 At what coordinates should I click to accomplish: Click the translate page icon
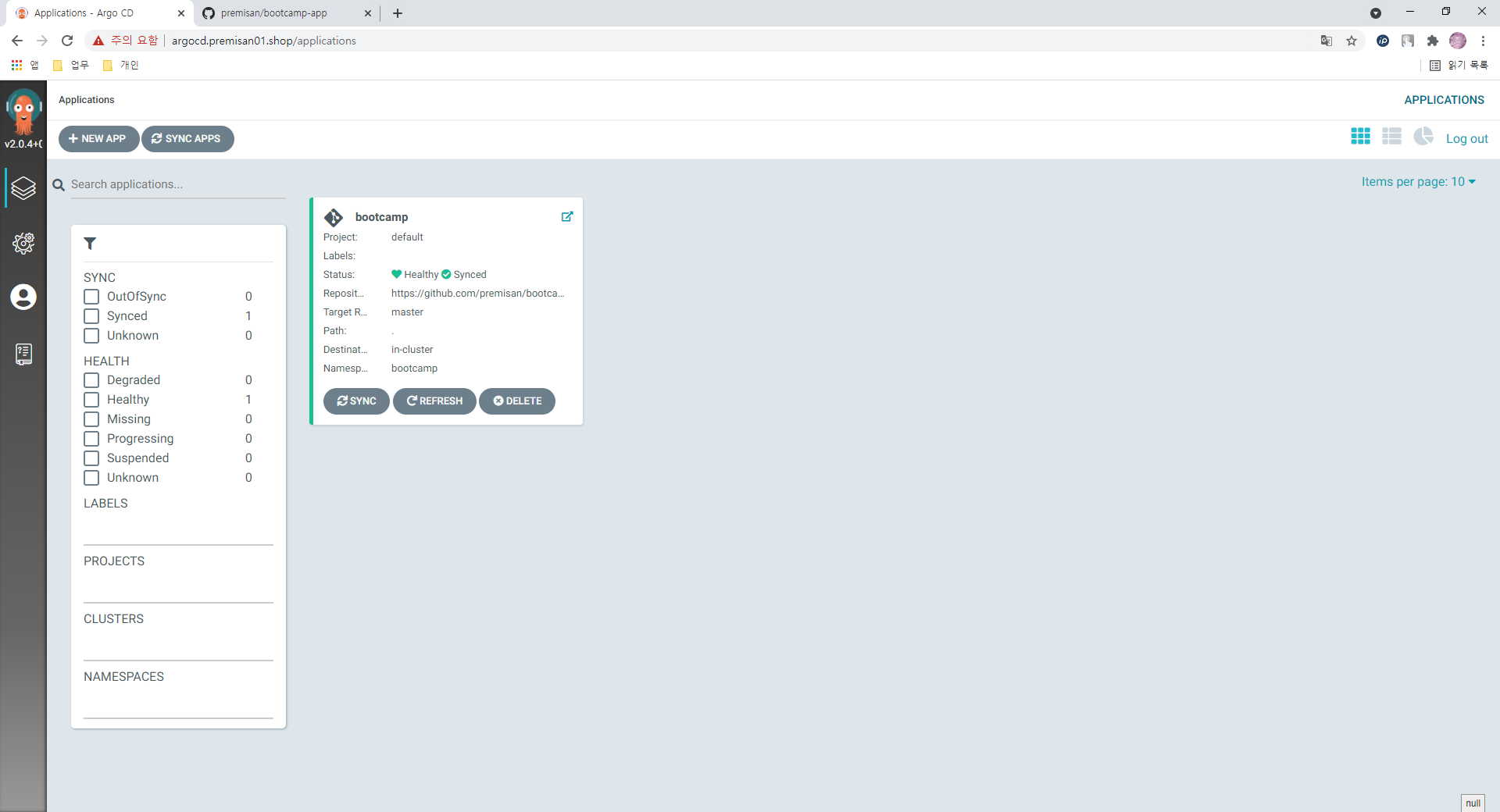(1327, 41)
